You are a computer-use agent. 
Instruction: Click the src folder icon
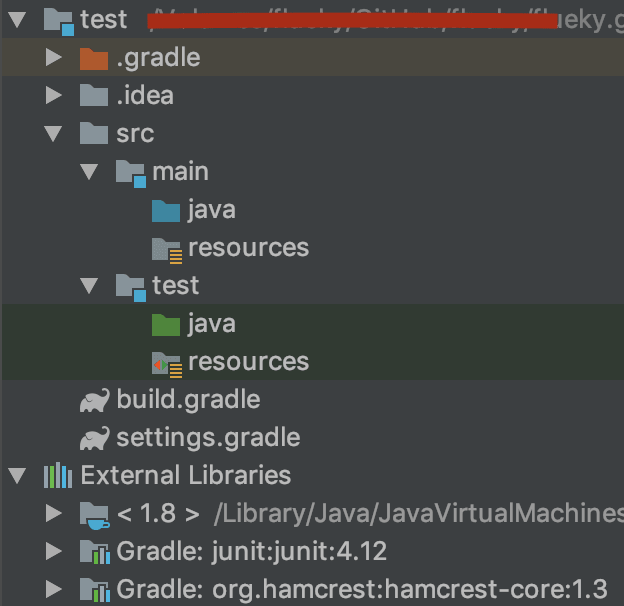point(94,133)
